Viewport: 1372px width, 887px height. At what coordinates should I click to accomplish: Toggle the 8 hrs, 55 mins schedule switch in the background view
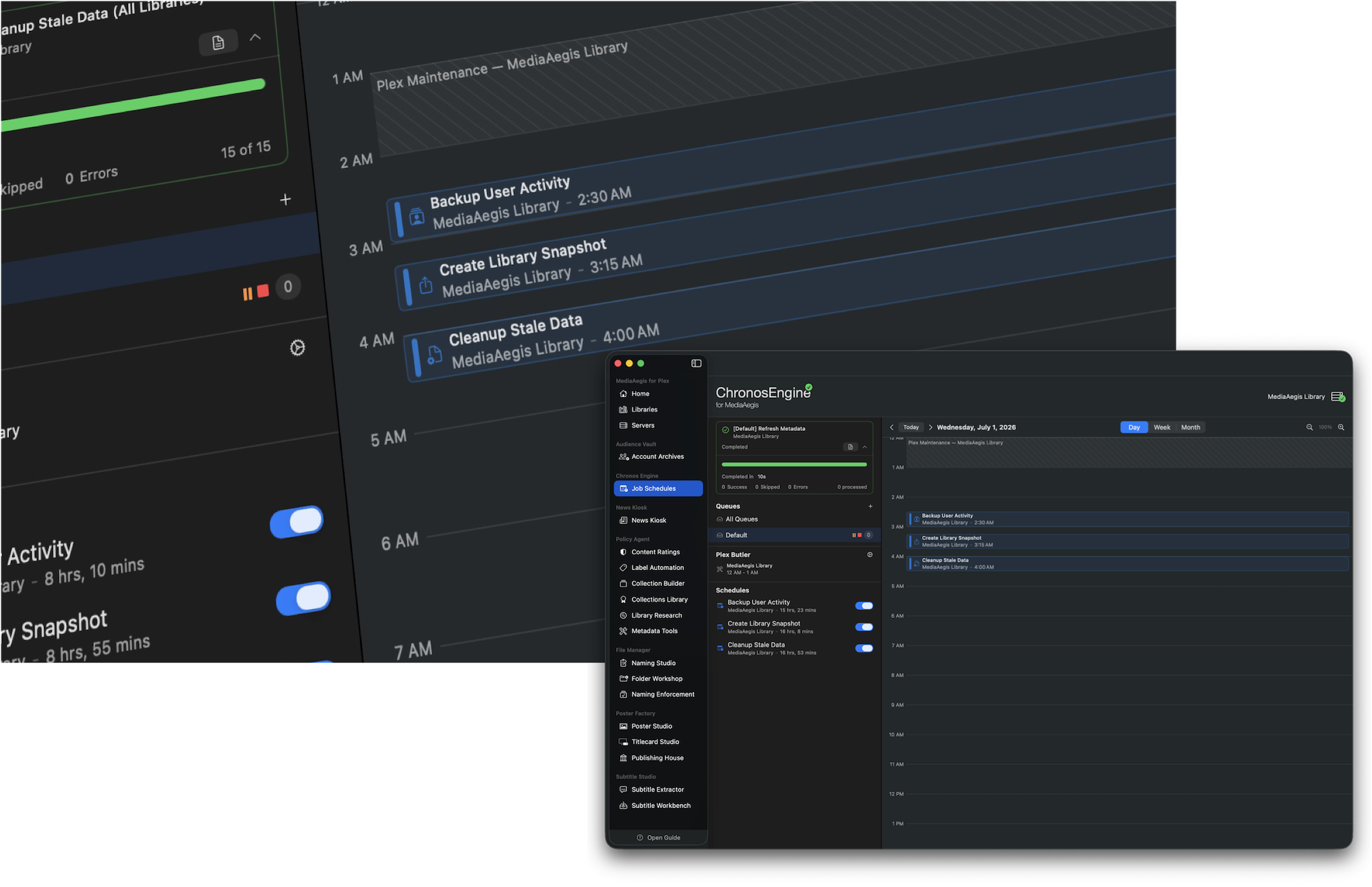[303, 598]
